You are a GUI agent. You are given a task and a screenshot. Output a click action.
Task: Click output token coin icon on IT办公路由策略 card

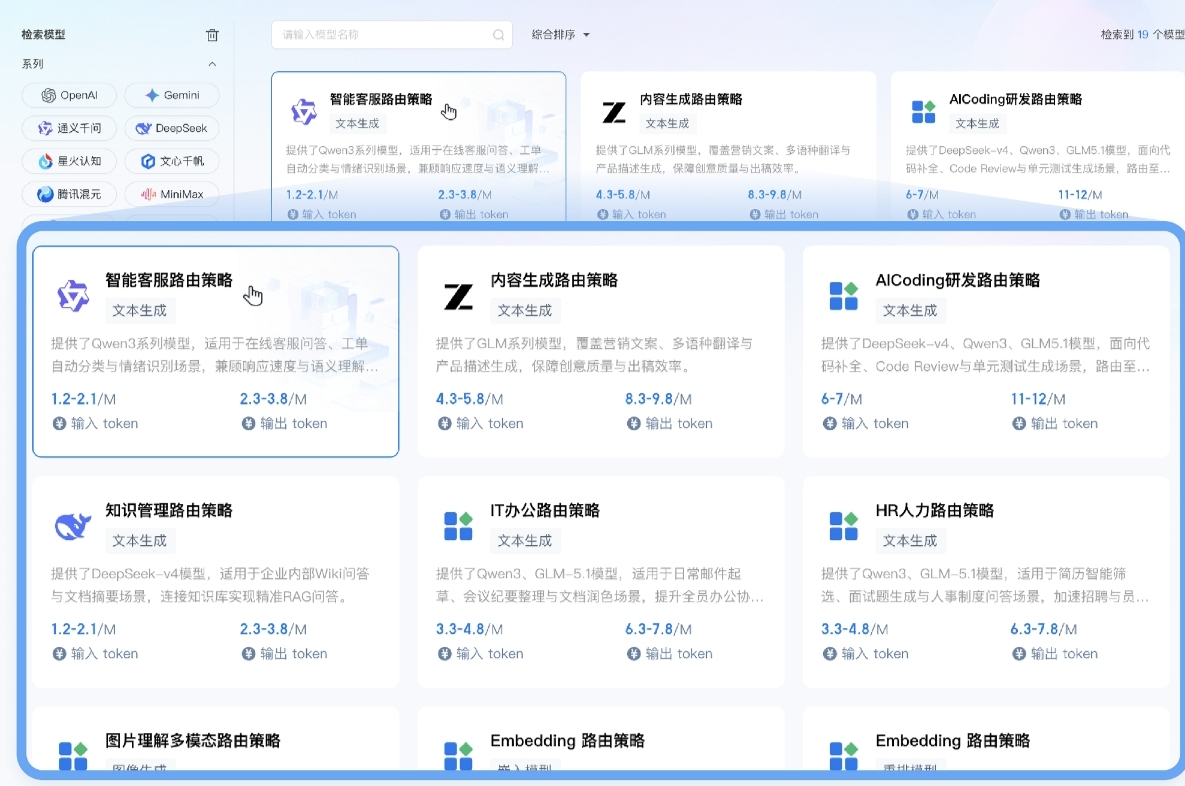633,654
